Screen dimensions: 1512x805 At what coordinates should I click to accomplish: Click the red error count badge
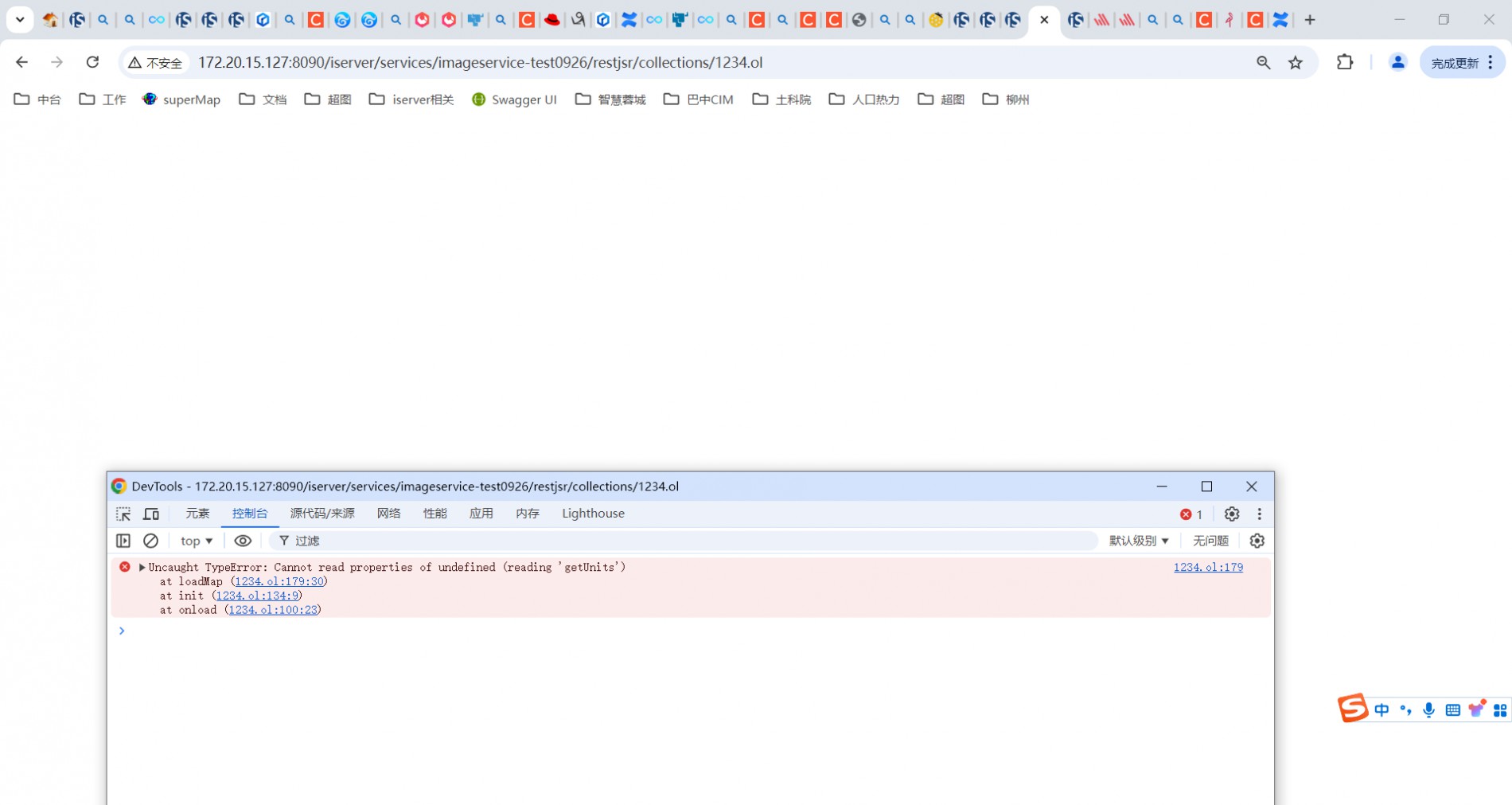pyautogui.click(x=1191, y=514)
